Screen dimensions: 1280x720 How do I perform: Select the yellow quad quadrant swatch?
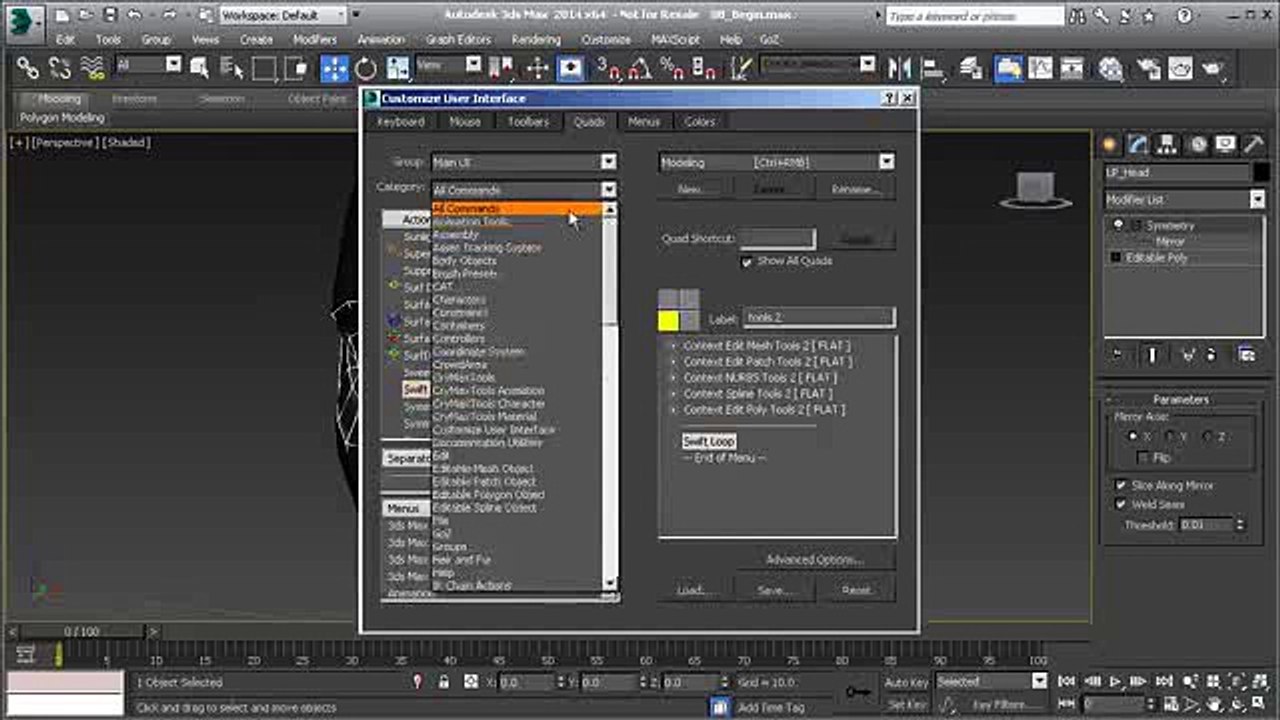click(x=668, y=320)
